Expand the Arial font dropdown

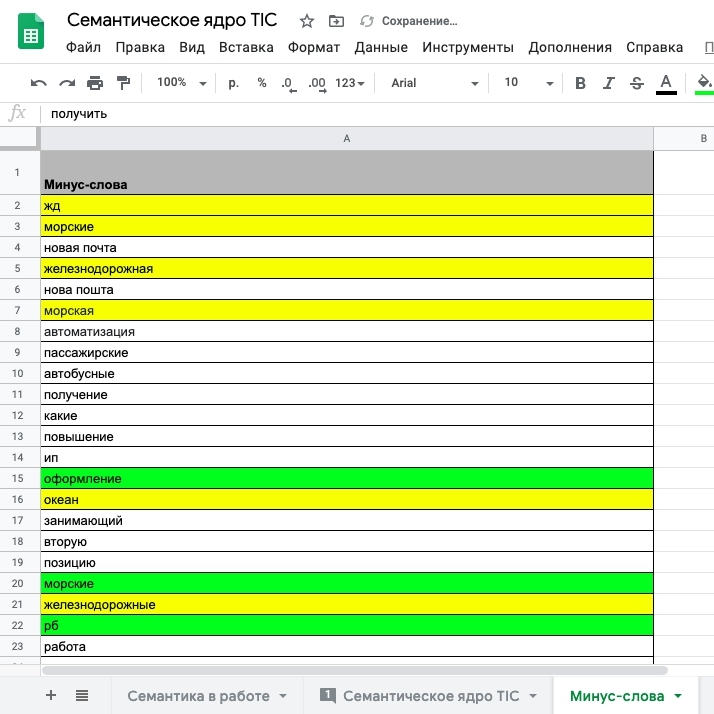point(431,83)
